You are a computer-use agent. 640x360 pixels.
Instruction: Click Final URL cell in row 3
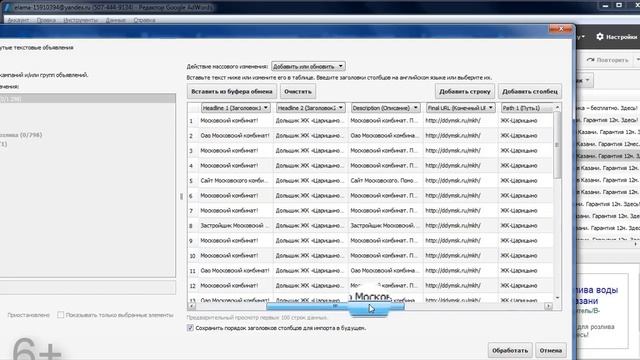pyautogui.click(x=460, y=151)
